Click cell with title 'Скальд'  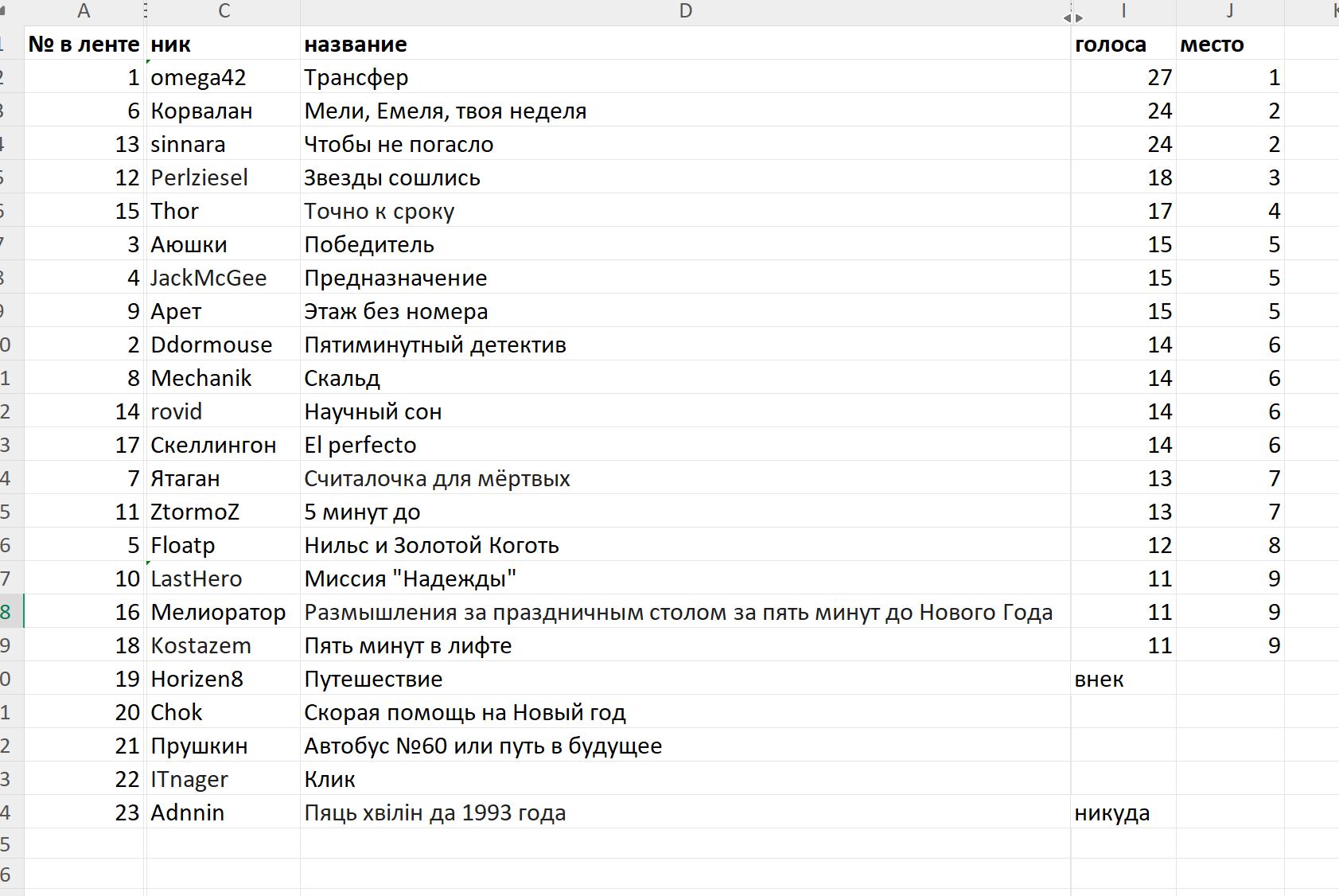685,378
